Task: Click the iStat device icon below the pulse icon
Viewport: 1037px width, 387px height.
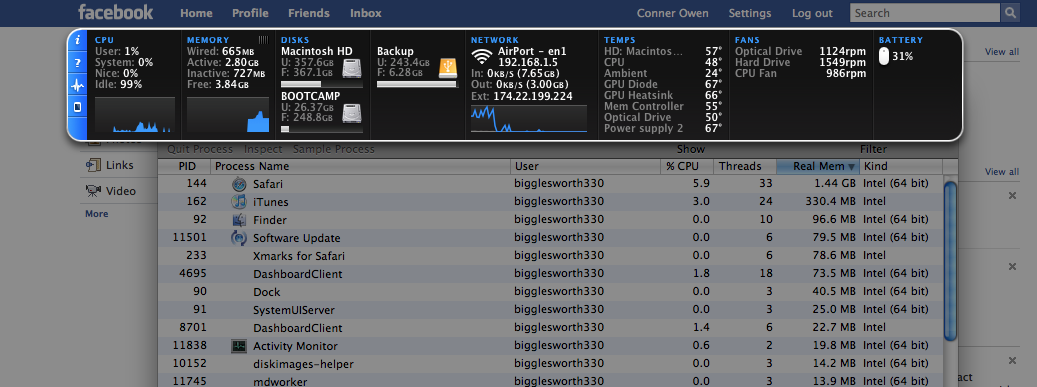Action: pos(77,107)
